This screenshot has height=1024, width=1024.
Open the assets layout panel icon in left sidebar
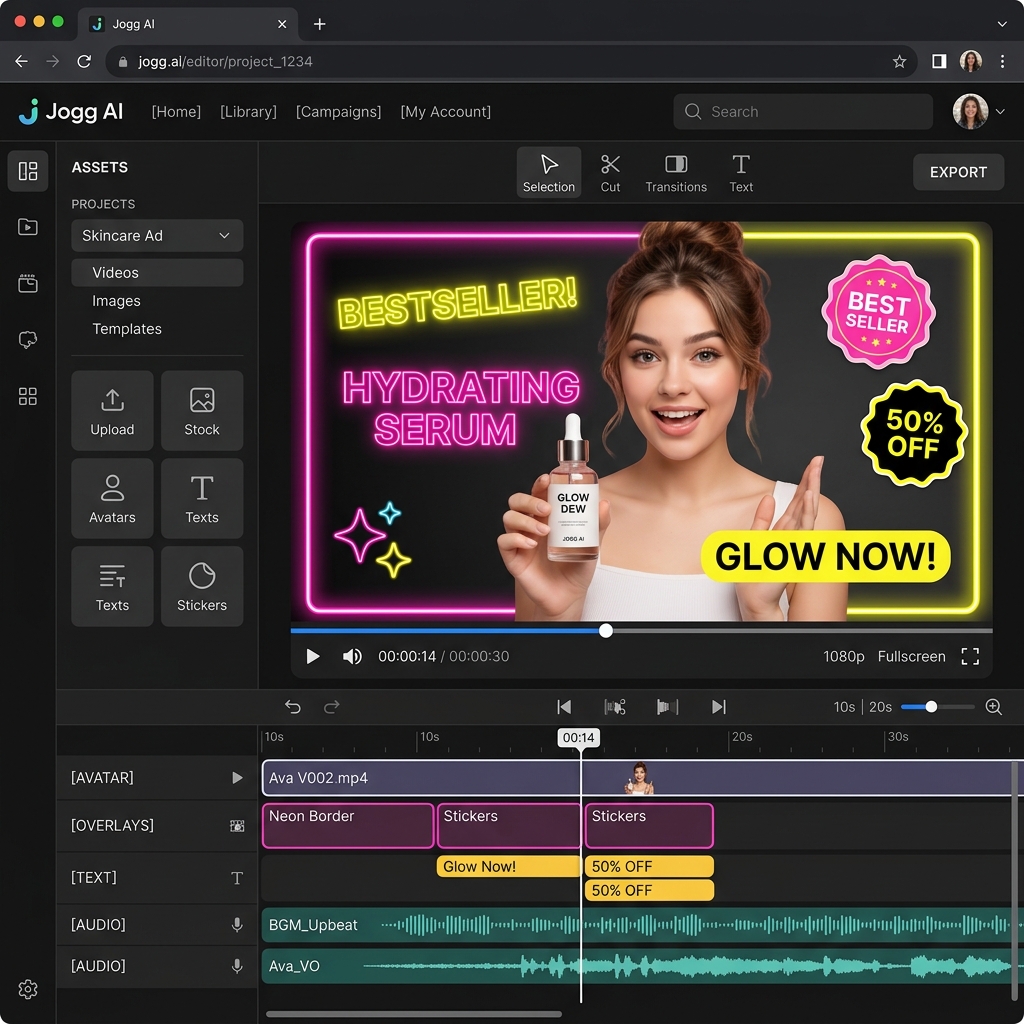pyautogui.click(x=27, y=171)
